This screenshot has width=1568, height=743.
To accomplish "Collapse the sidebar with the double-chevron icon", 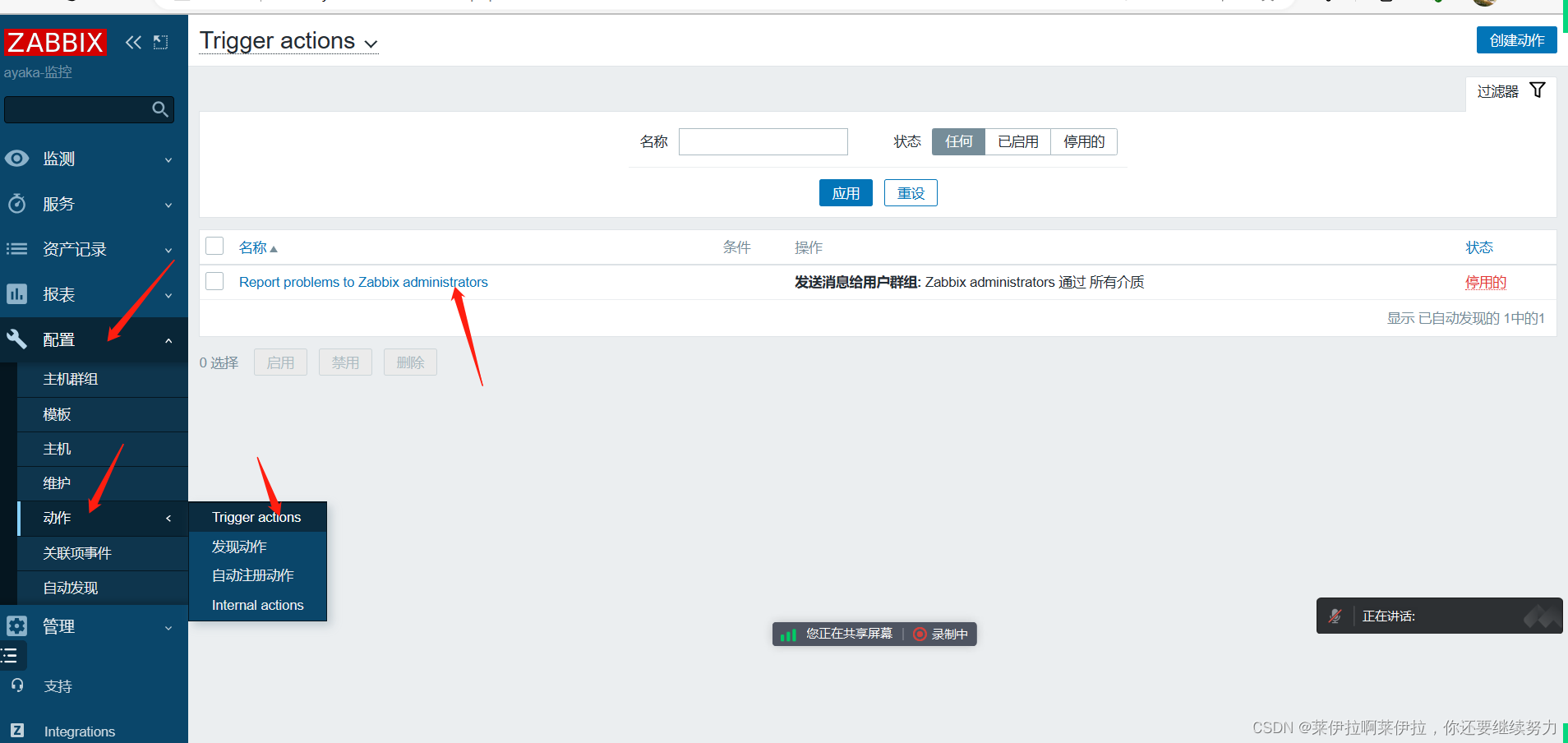I will coord(133,42).
